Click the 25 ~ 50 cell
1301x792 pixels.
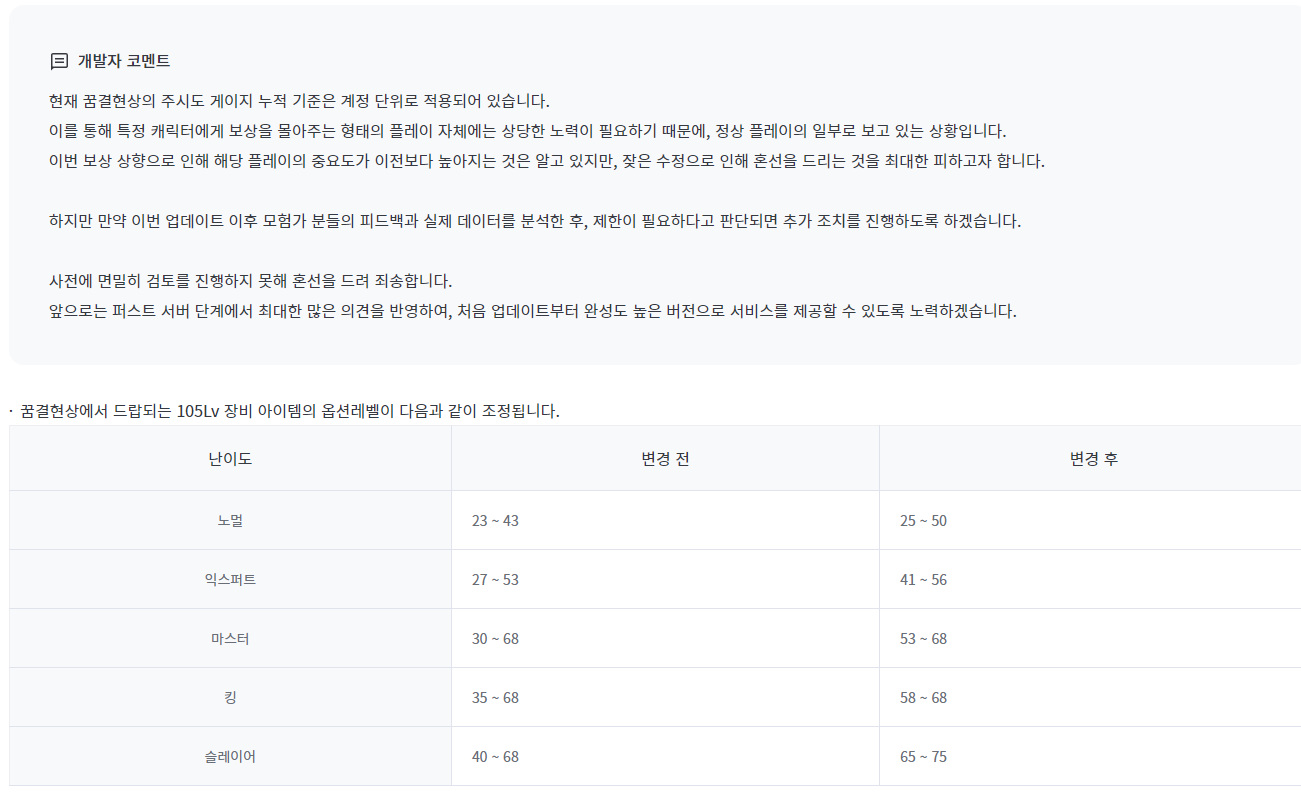[x=923, y=521]
